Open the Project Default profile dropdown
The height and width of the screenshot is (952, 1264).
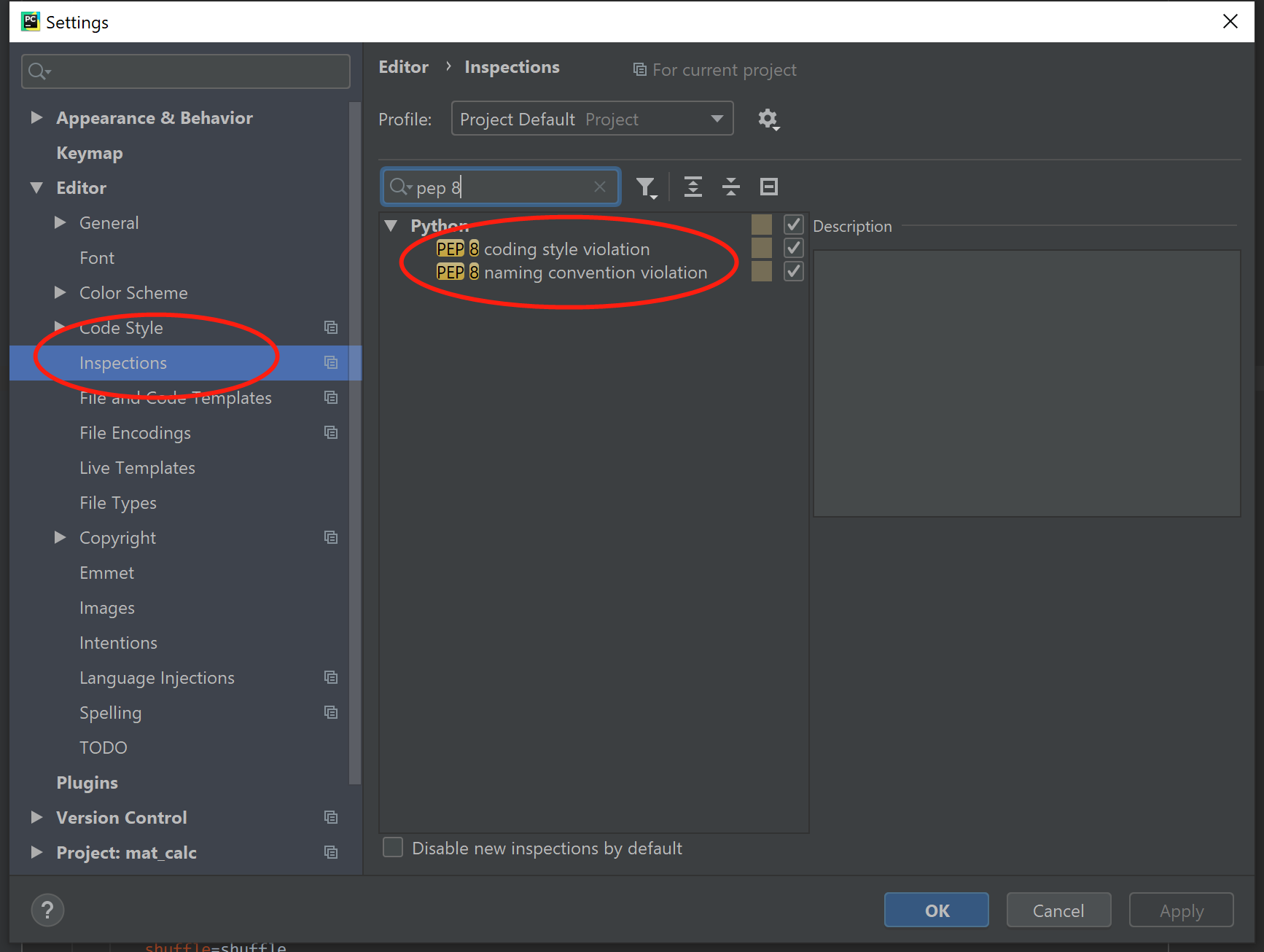coord(592,119)
